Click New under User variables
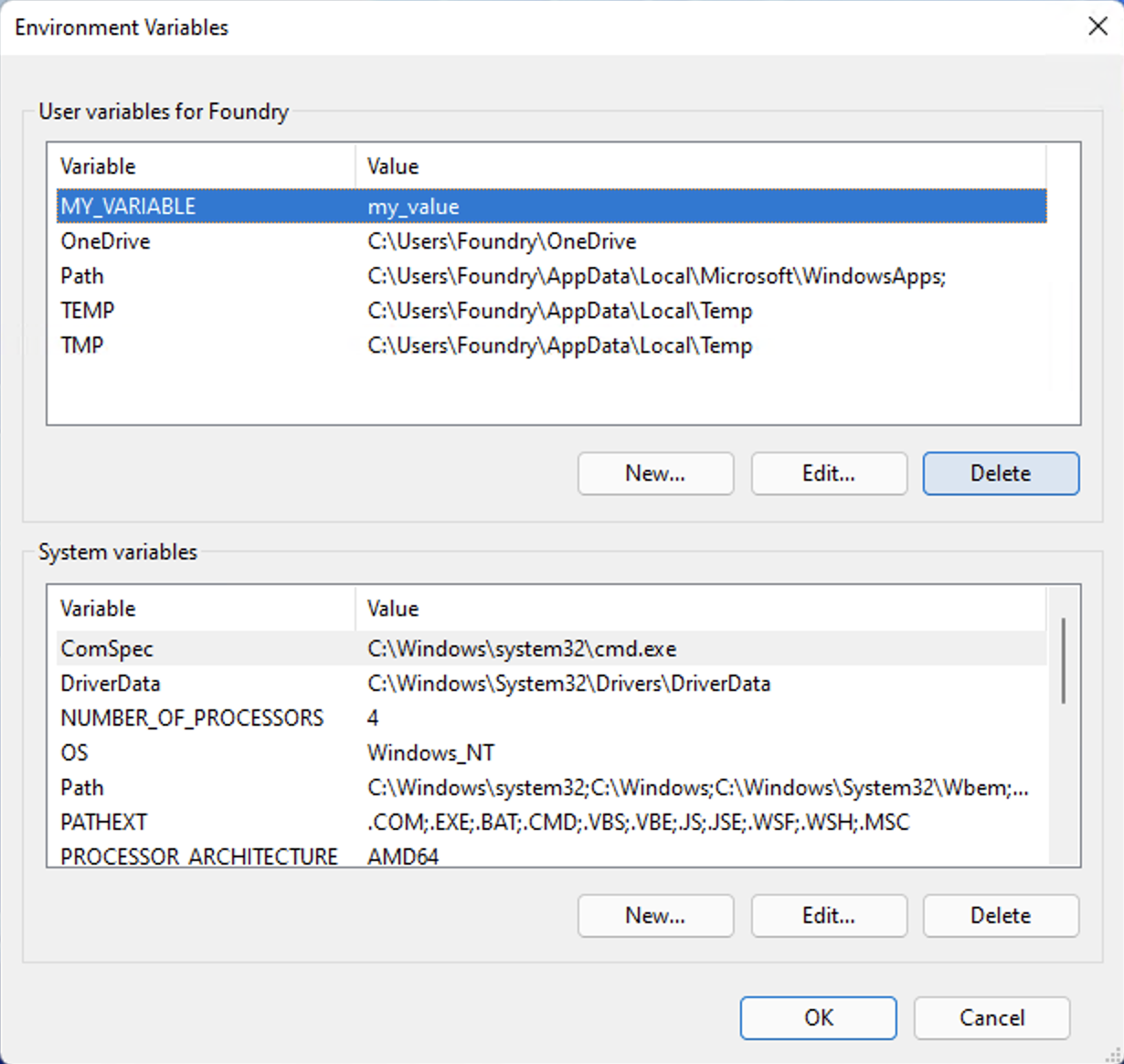Image resolution: width=1124 pixels, height=1064 pixels. 654,473
